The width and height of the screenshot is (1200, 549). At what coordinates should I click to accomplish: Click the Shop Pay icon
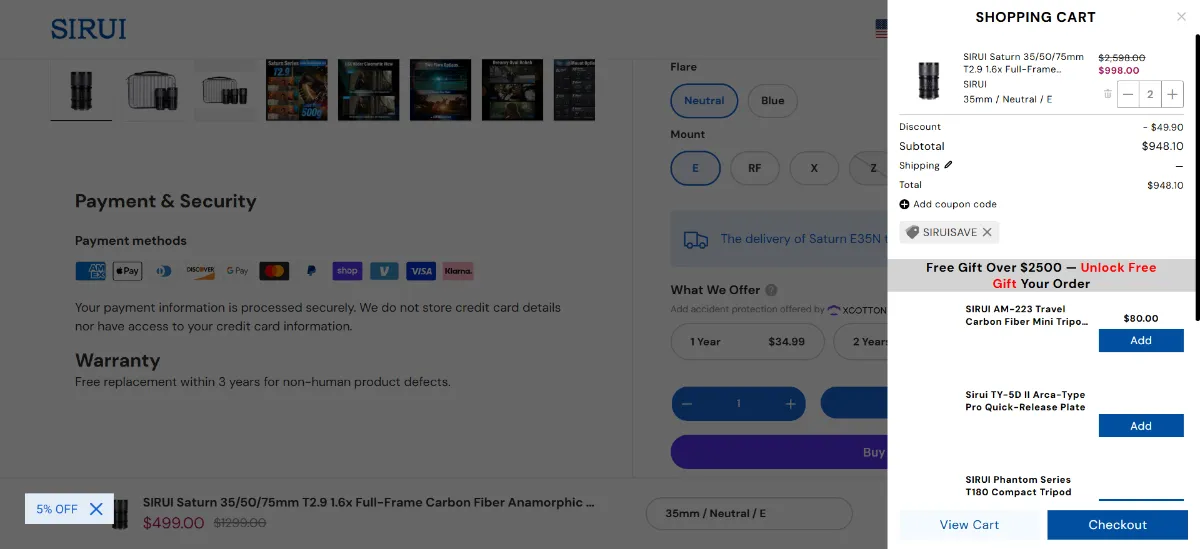(347, 271)
